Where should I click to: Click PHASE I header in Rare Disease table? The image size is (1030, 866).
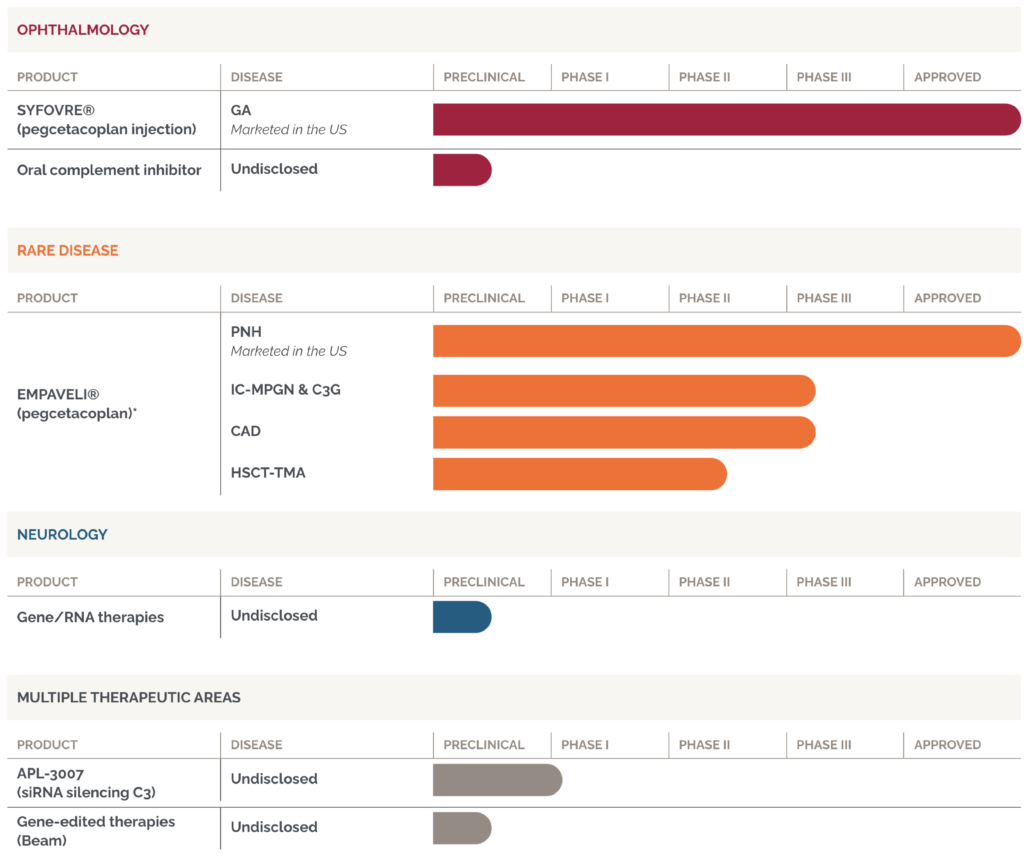(x=585, y=298)
